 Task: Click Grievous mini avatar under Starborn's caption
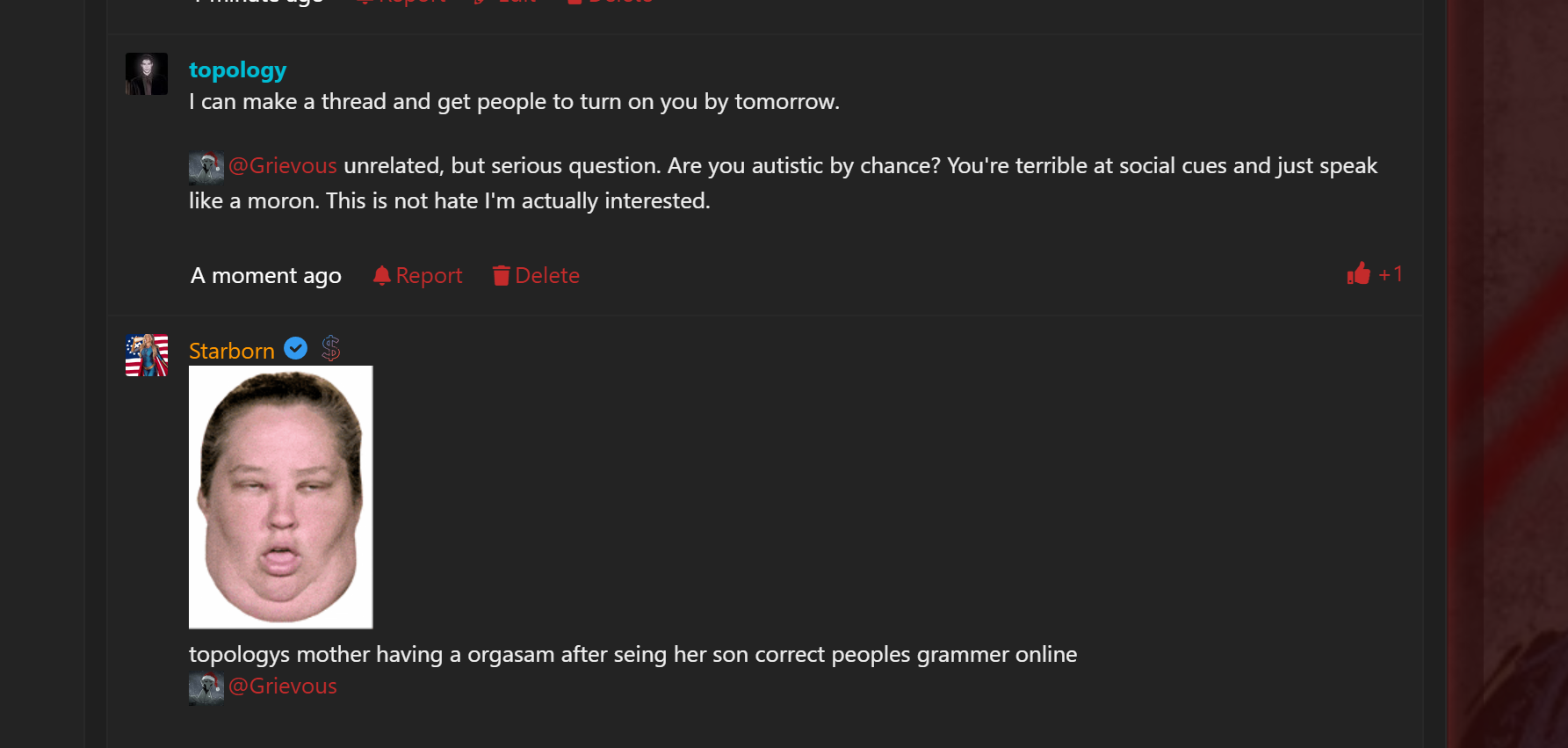click(206, 687)
